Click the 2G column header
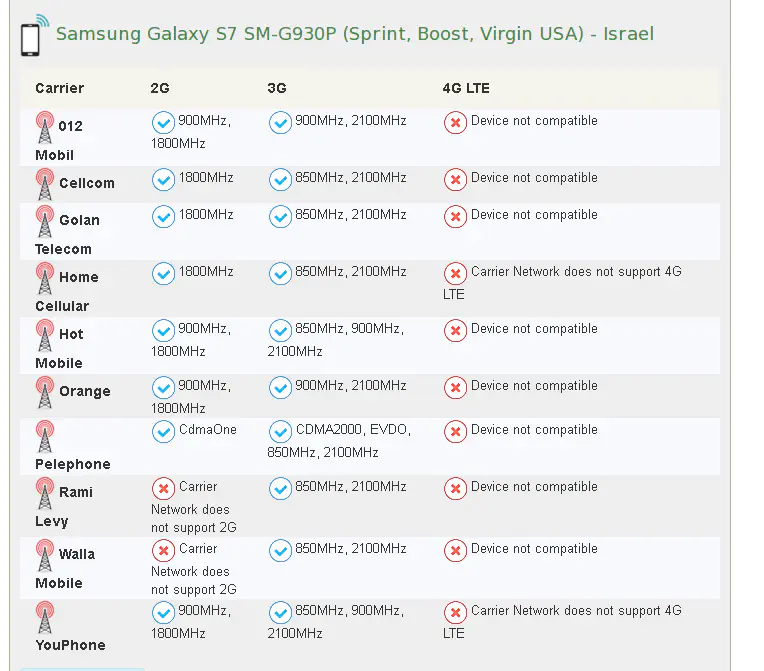764x671 pixels. [x=160, y=88]
